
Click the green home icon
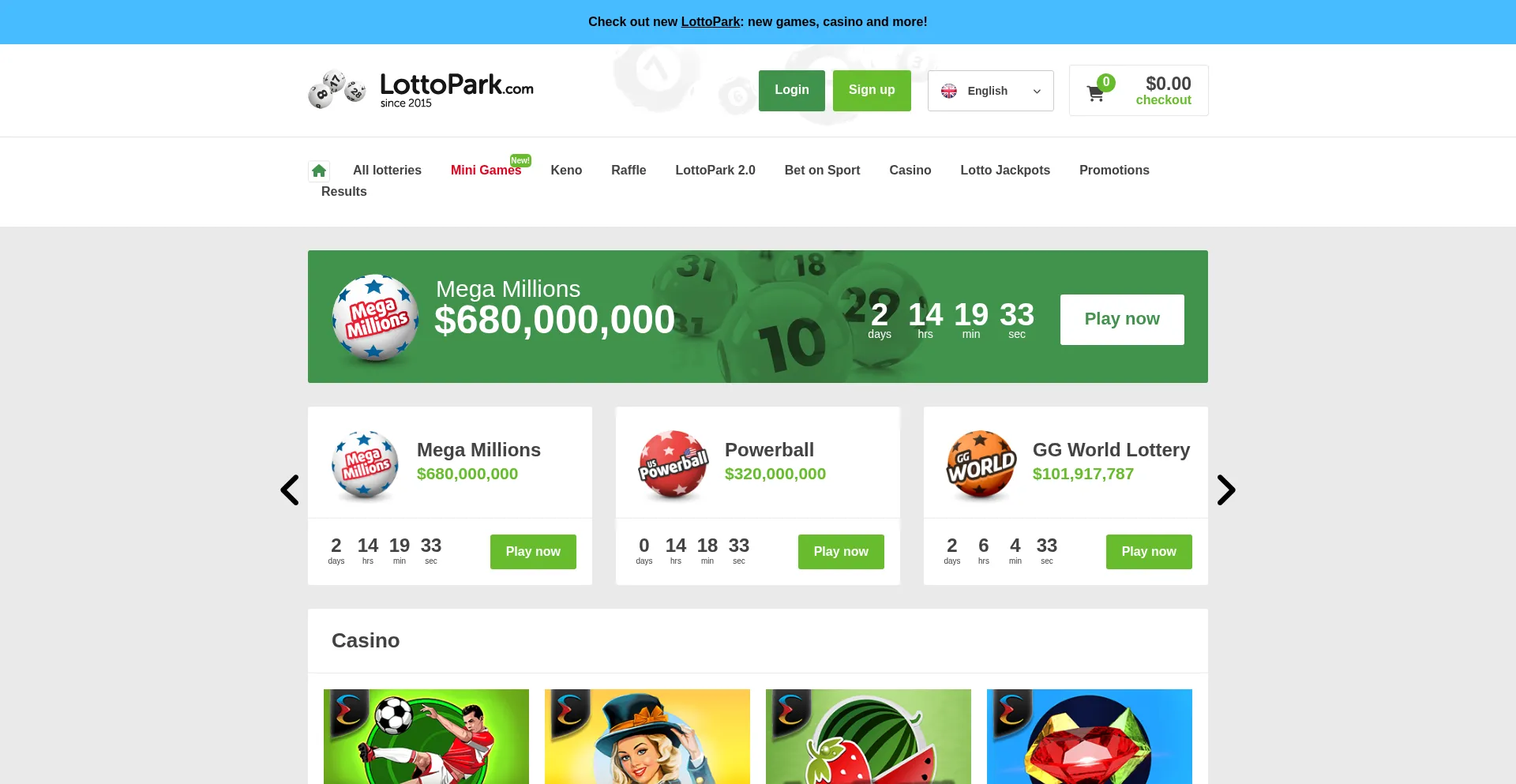pos(319,171)
